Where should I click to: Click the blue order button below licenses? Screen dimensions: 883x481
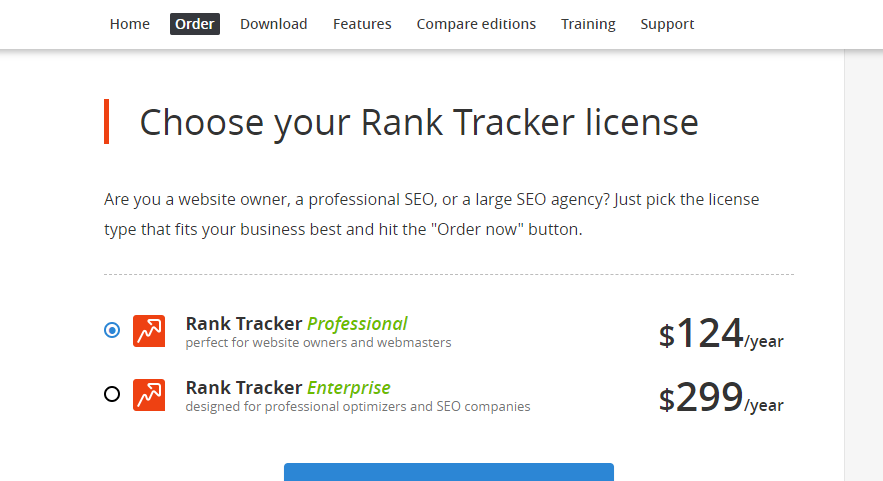coord(449,472)
